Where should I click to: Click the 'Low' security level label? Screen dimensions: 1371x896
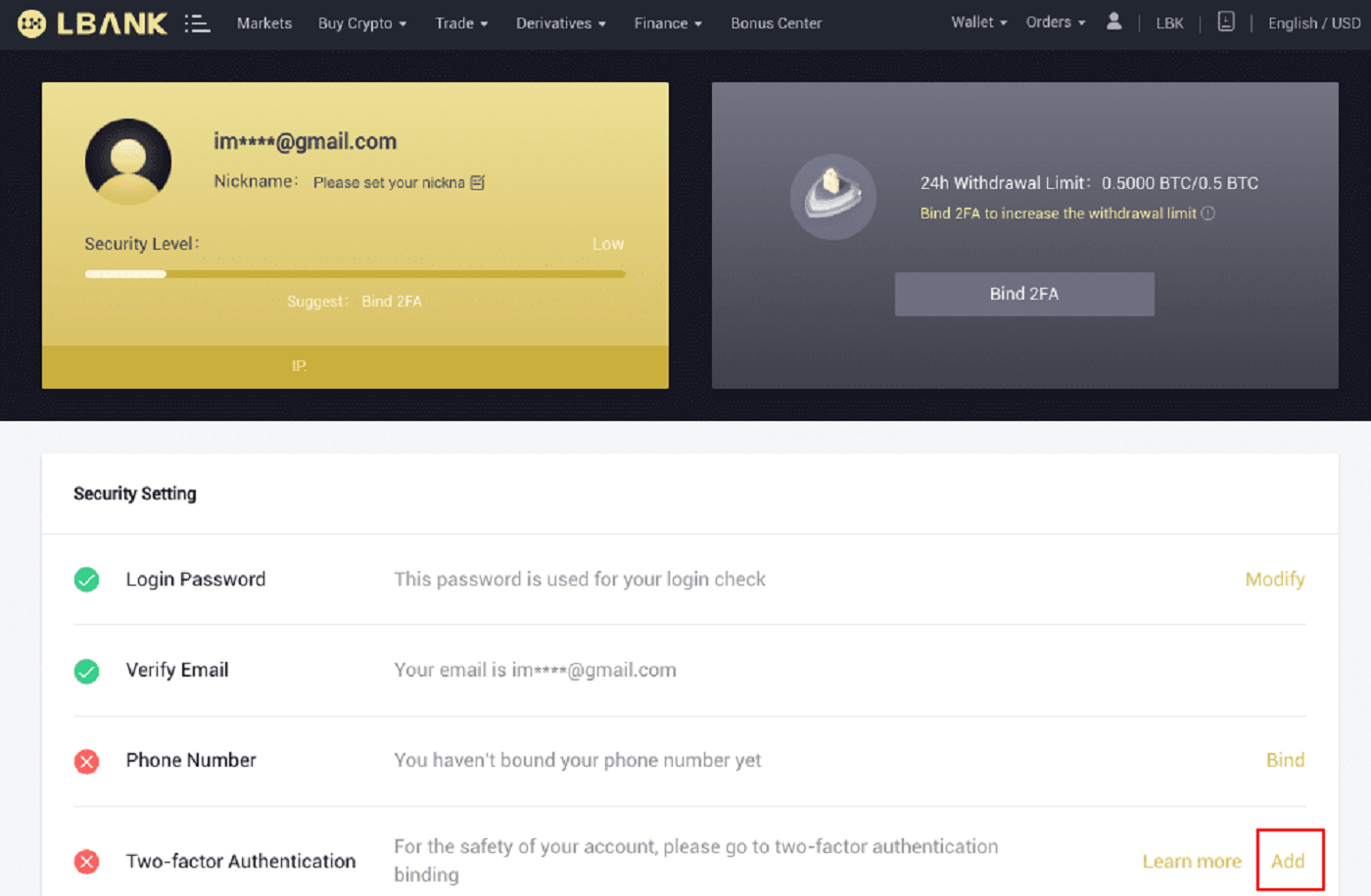click(608, 244)
